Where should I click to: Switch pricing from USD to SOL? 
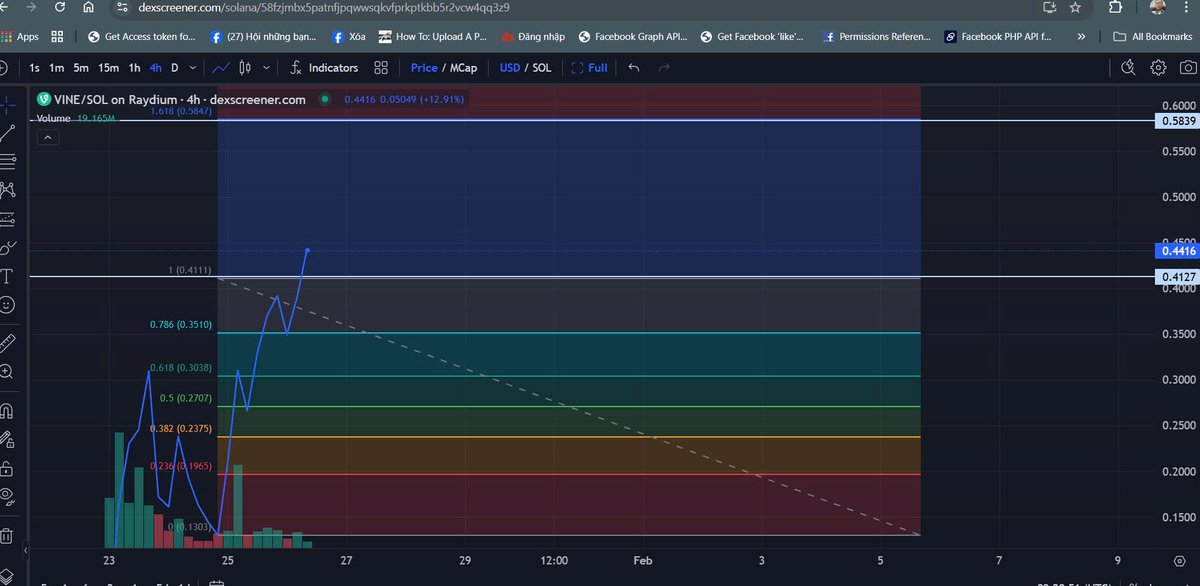click(x=541, y=68)
